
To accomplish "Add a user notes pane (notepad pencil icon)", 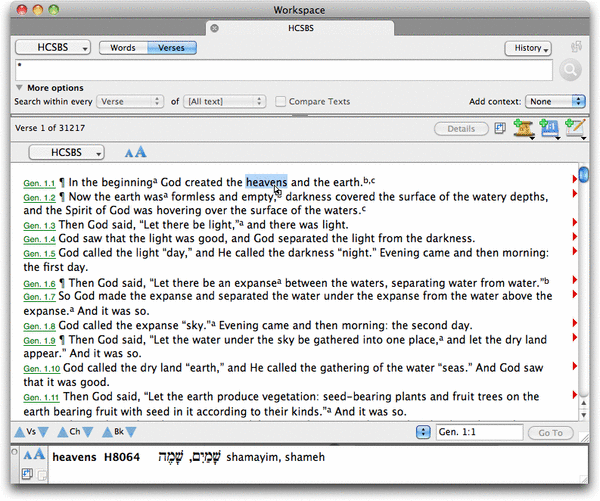I will tap(575, 129).
